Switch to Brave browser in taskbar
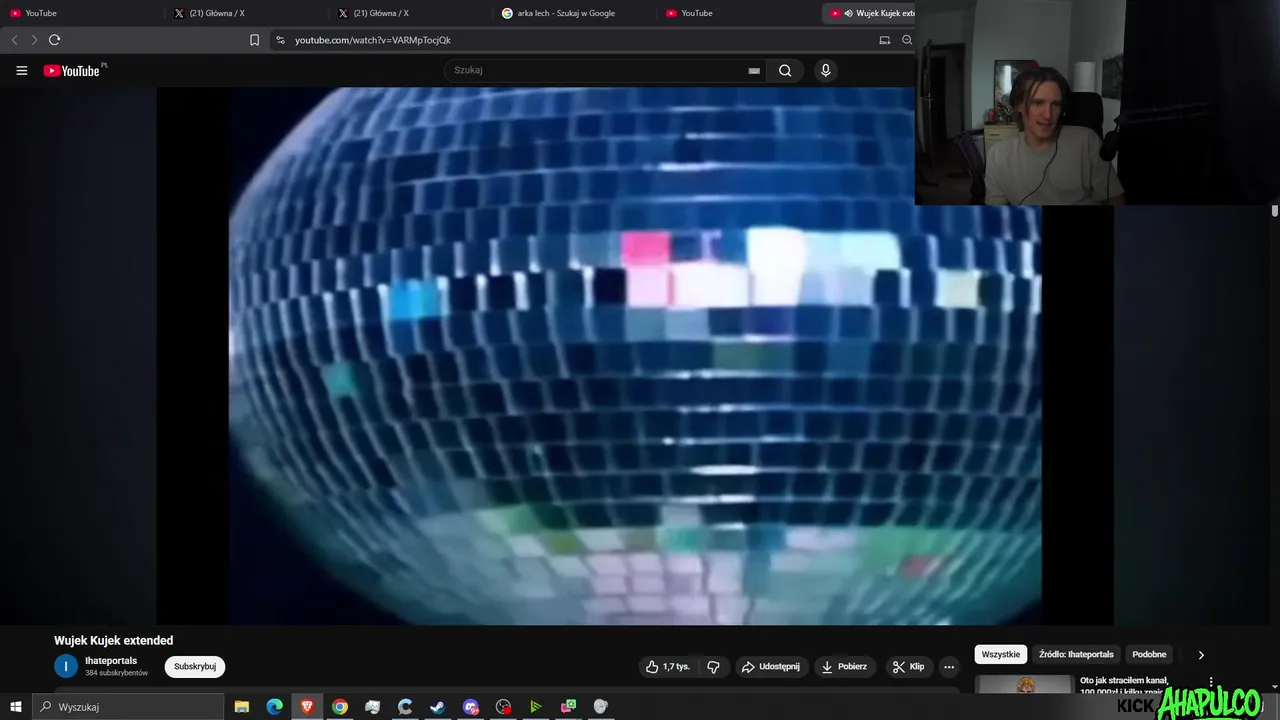This screenshot has width=1280, height=720. click(x=307, y=707)
